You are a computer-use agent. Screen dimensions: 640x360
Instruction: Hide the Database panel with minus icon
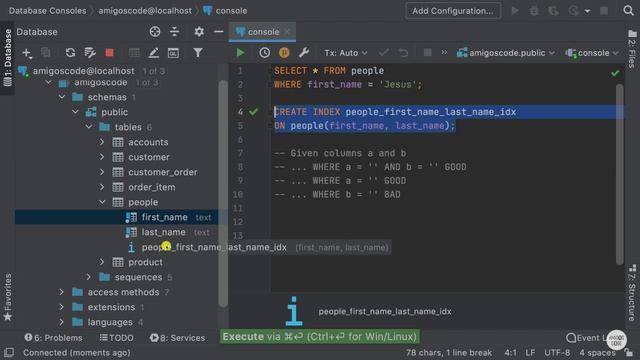tap(219, 31)
